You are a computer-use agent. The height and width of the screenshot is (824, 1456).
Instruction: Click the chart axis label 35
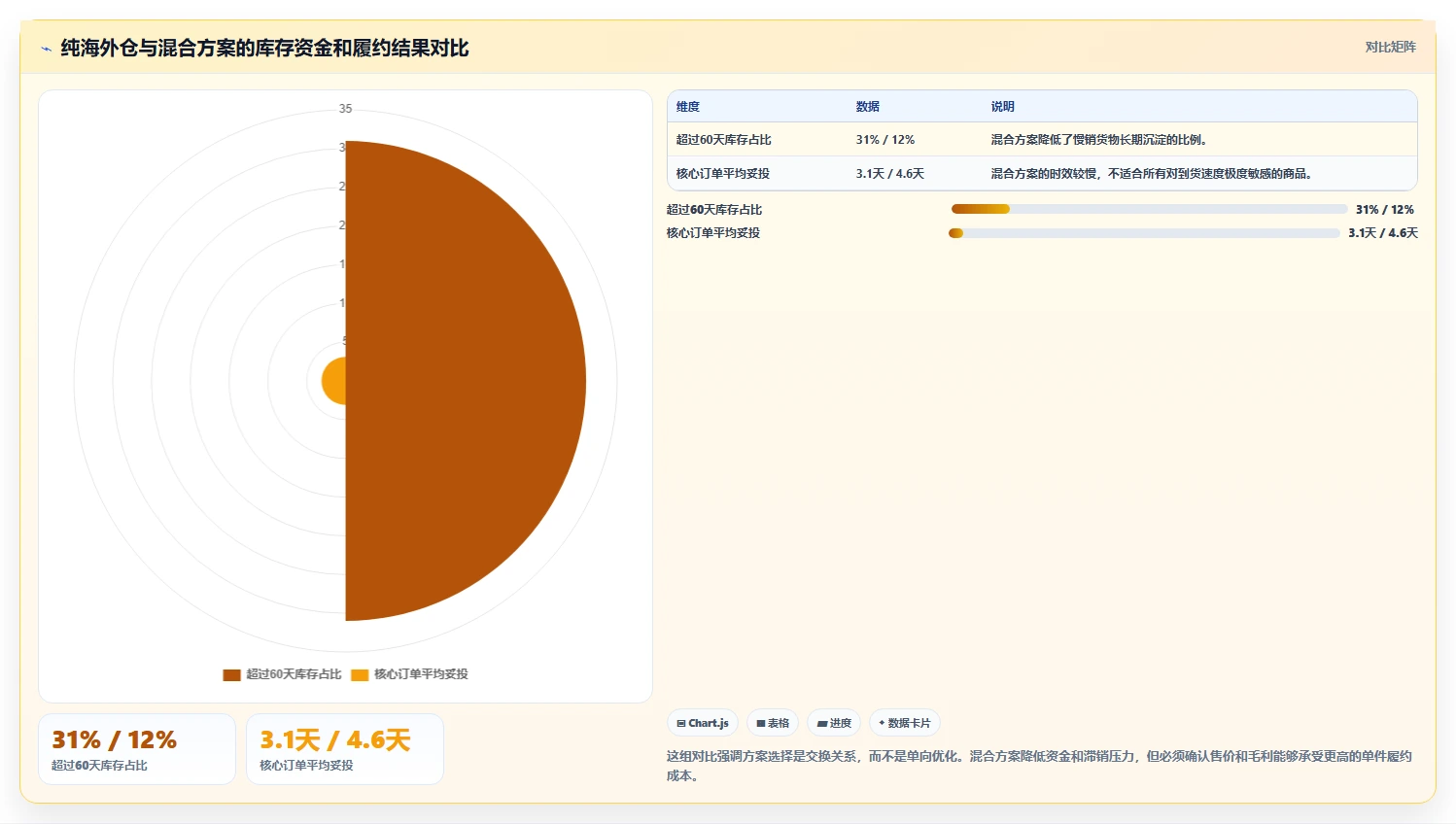point(345,109)
